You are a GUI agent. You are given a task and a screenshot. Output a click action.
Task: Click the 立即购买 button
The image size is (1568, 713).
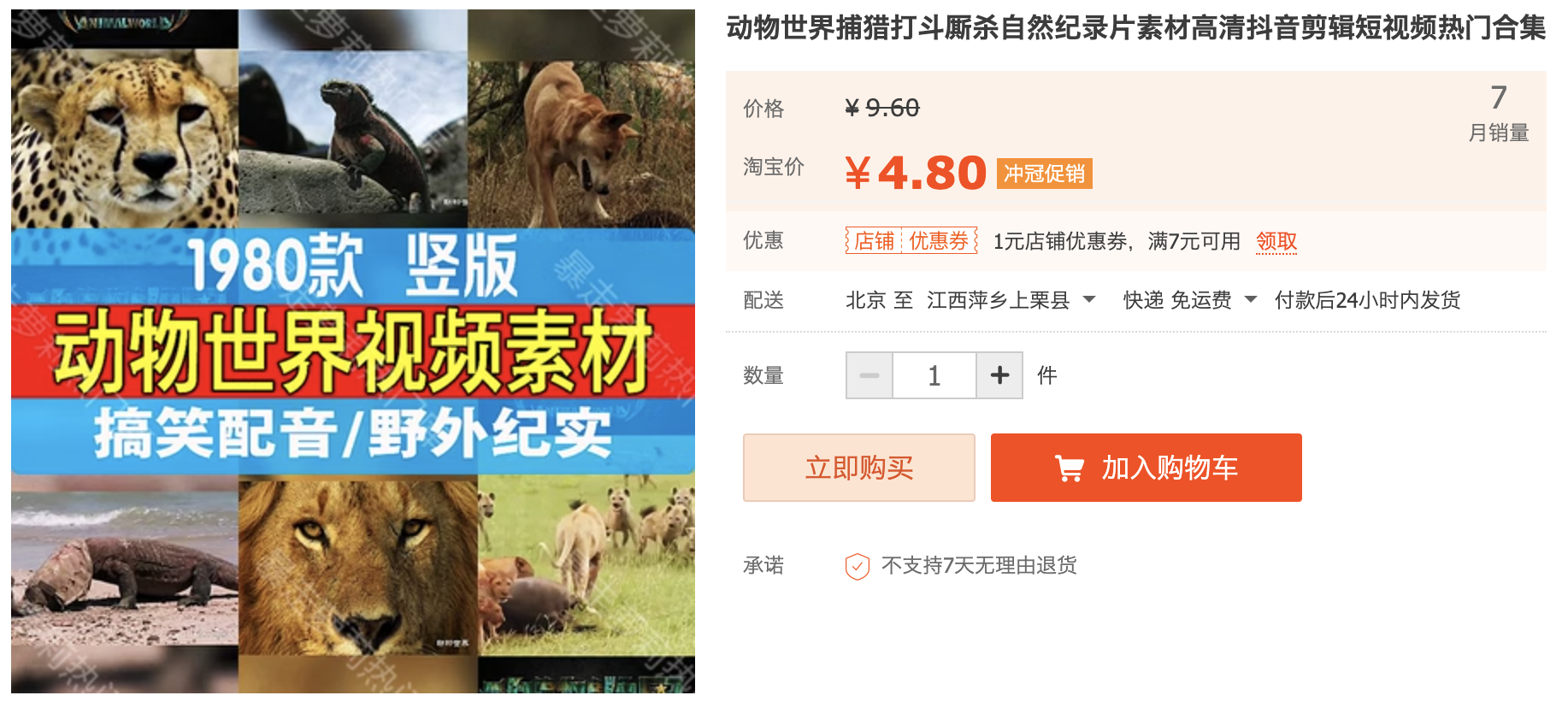859,468
